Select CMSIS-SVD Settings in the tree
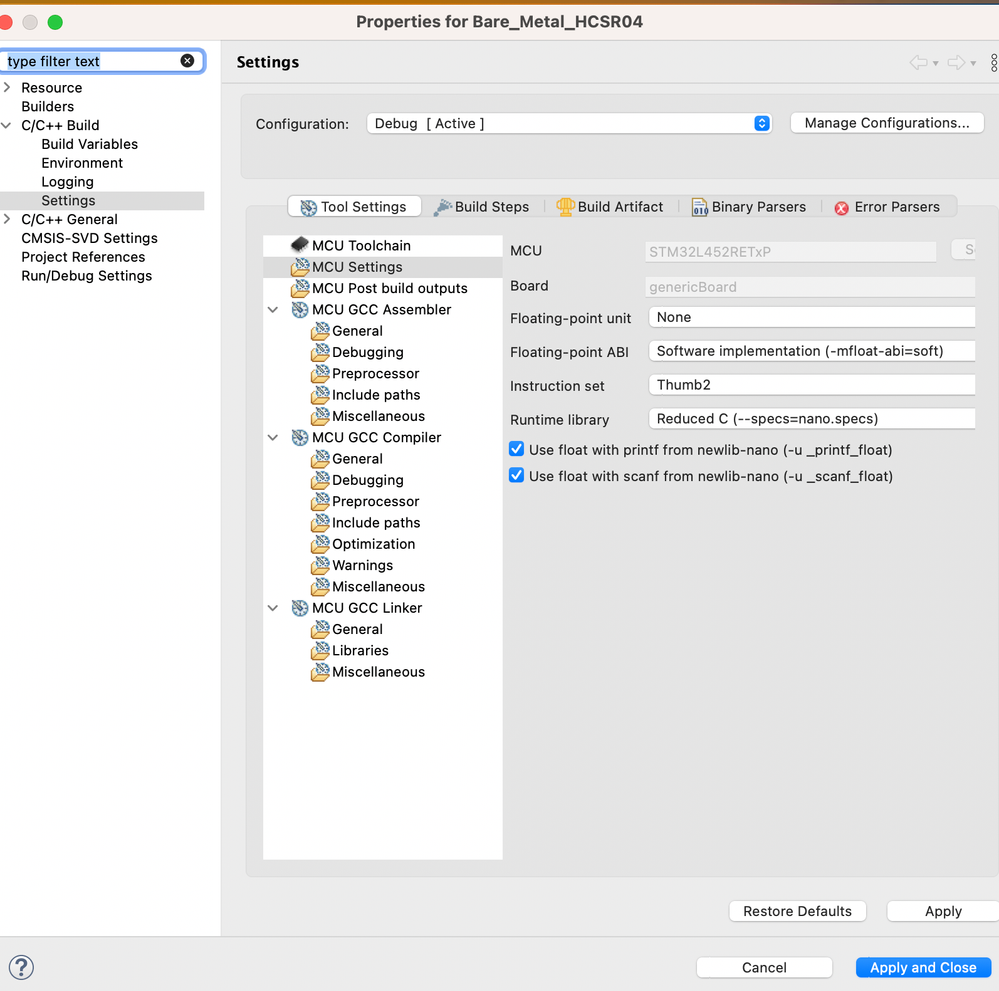The height and width of the screenshot is (991, 999). point(89,238)
